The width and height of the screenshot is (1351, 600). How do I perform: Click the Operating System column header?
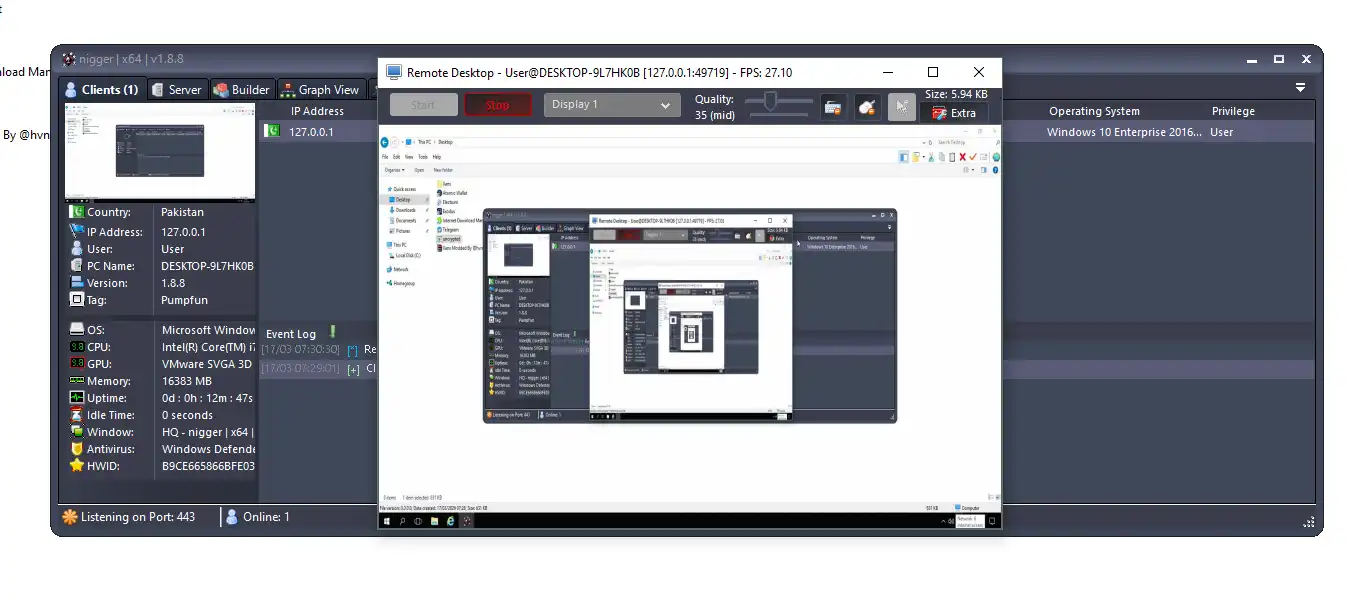(1094, 111)
